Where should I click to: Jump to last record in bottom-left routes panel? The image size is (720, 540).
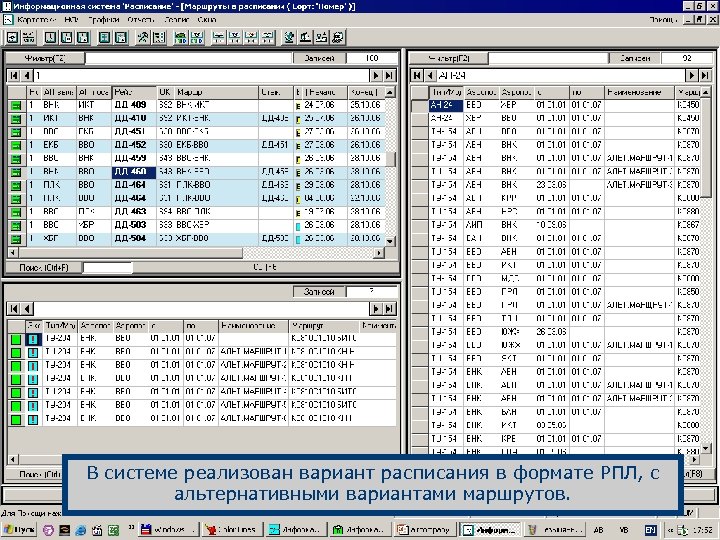click(389, 309)
